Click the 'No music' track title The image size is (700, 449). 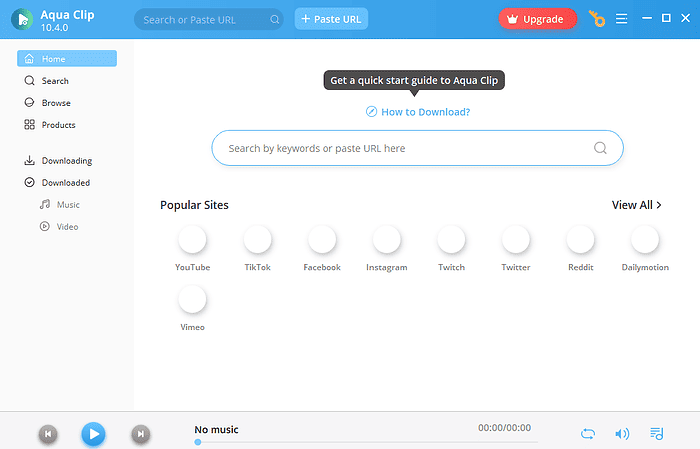tap(216, 429)
